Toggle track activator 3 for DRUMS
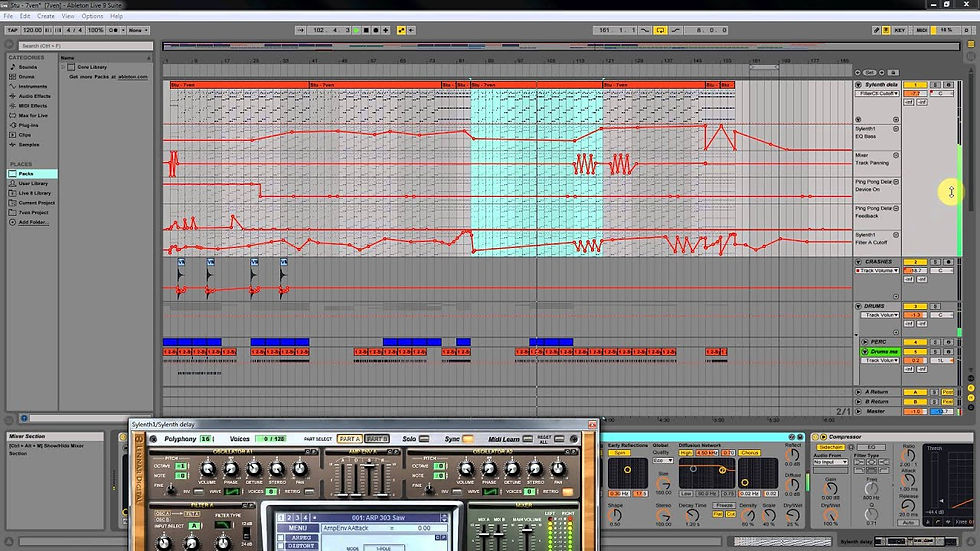The image size is (980, 551). click(x=916, y=306)
